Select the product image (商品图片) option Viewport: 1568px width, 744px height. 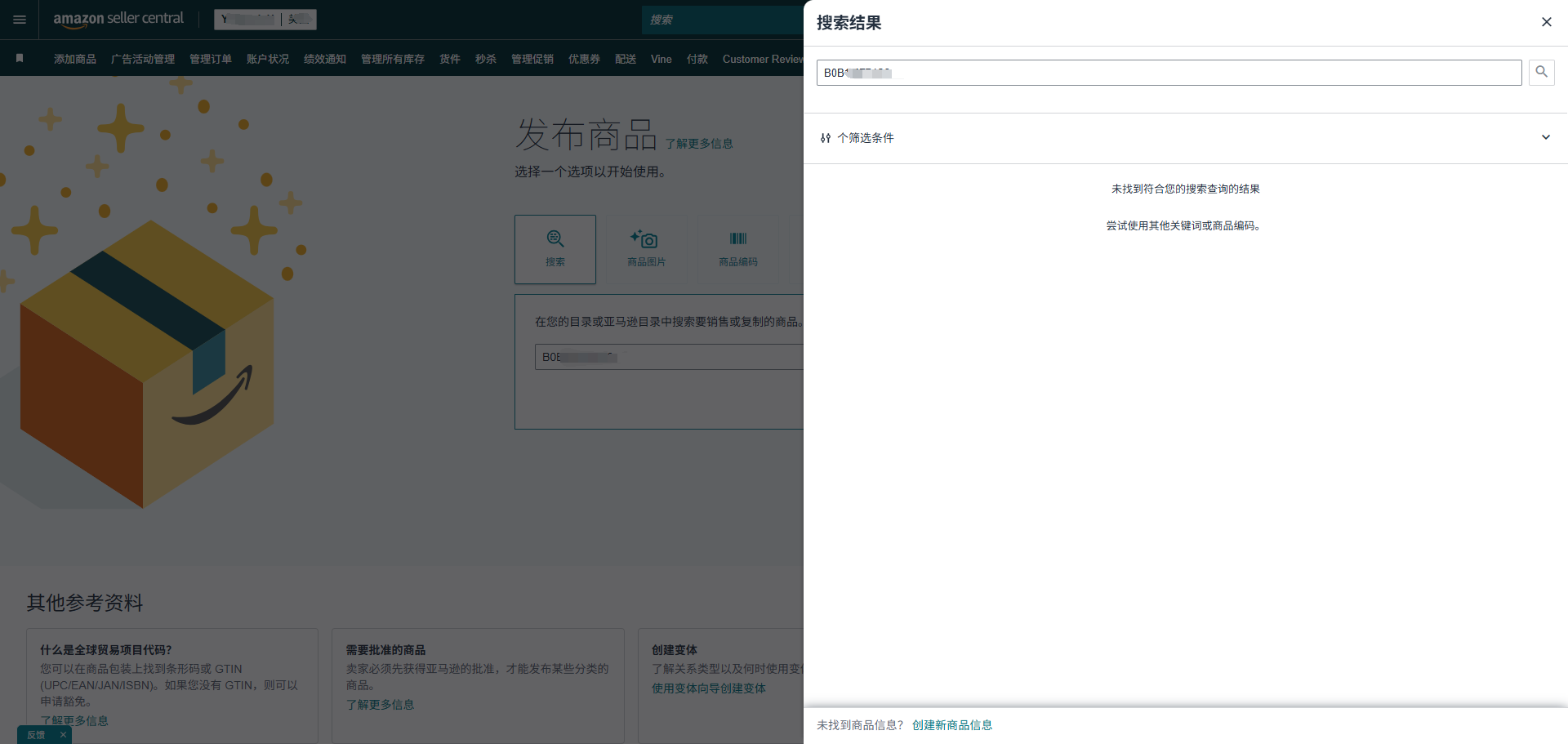[x=646, y=249]
